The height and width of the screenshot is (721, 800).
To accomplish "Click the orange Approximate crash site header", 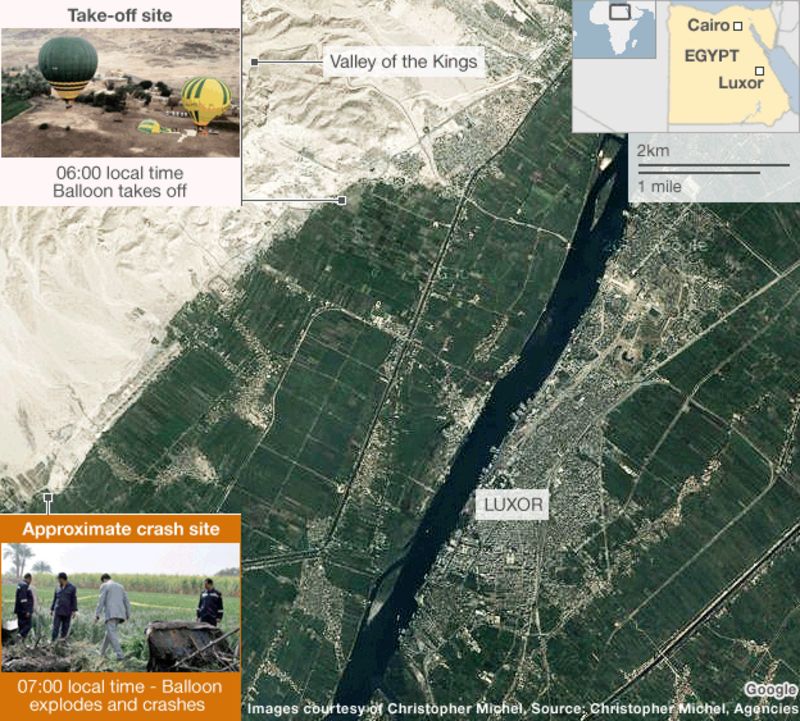I will click(120, 529).
